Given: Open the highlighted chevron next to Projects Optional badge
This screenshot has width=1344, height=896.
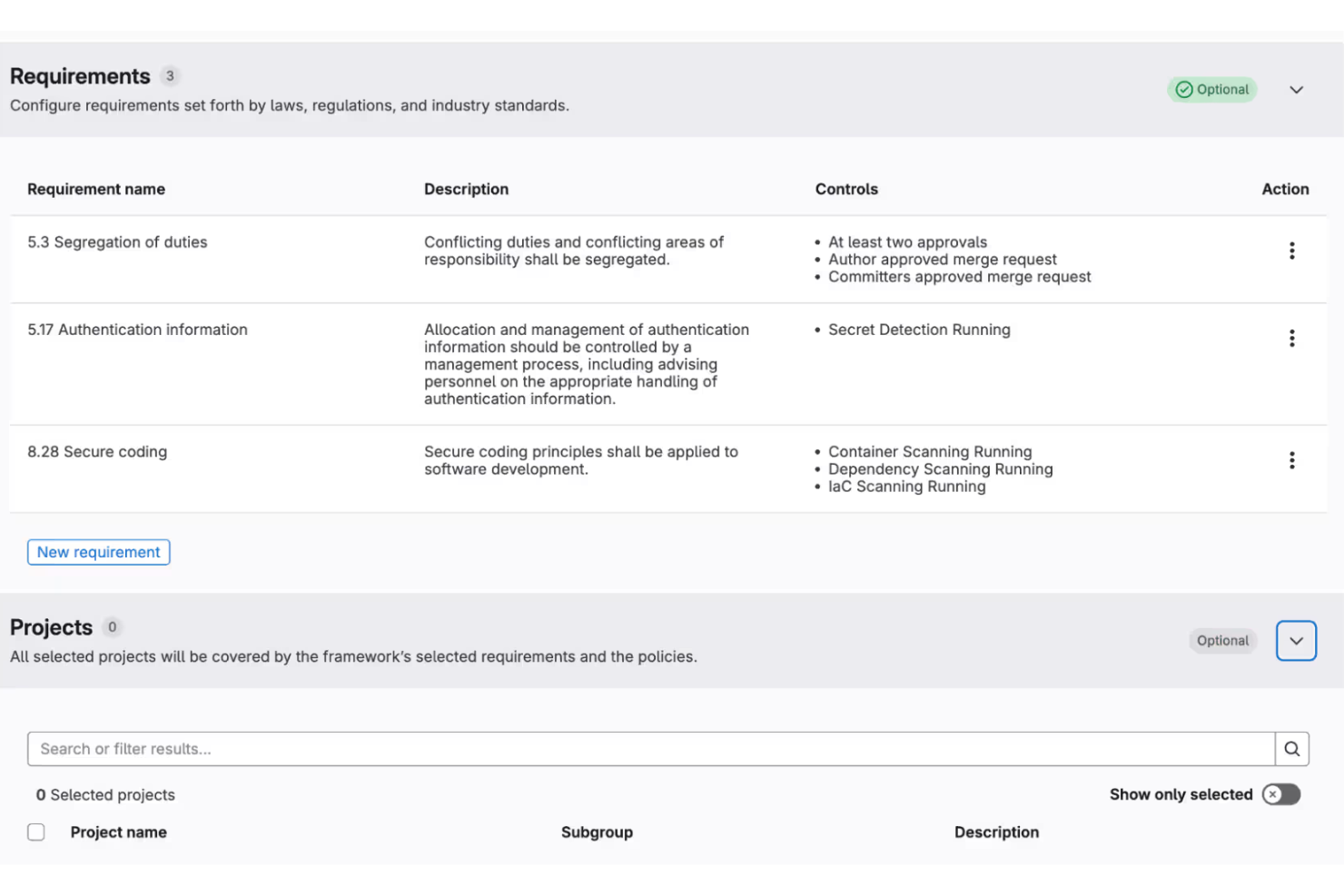Looking at the screenshot, I should (1296, 640).
